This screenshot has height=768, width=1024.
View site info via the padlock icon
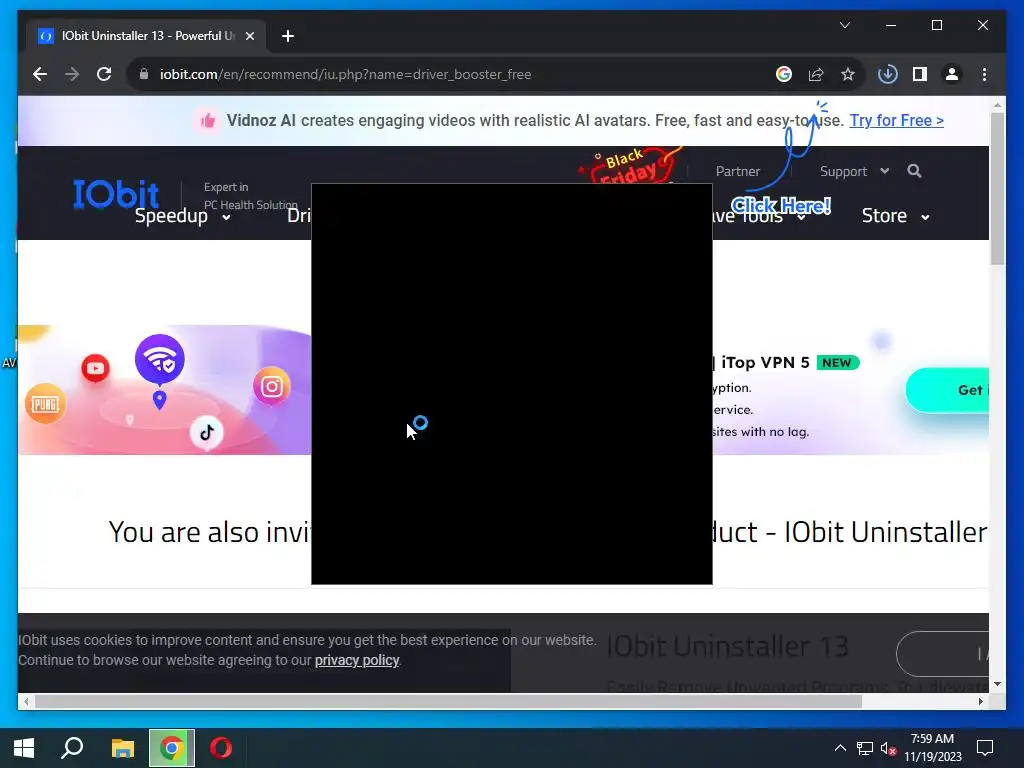pyautogui.click(x=144, y=74)
